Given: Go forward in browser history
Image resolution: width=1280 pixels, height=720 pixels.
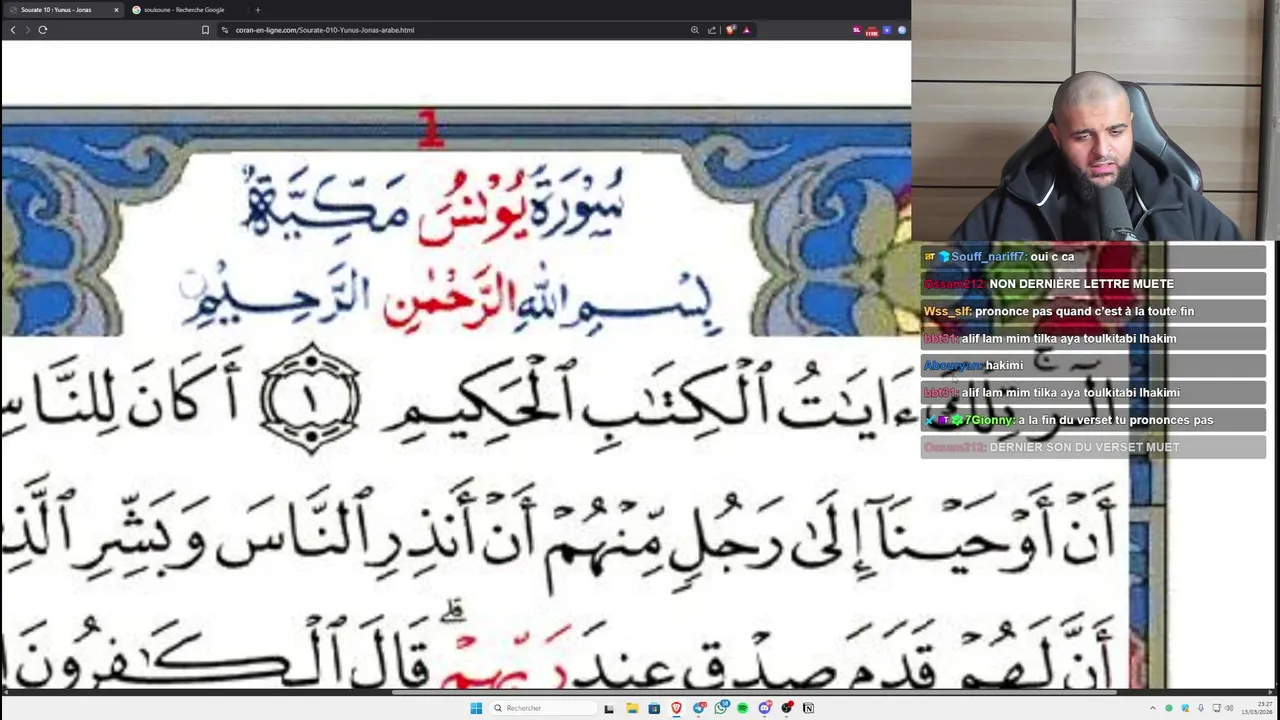Looking at the screenshot, I should coord(27,30).
